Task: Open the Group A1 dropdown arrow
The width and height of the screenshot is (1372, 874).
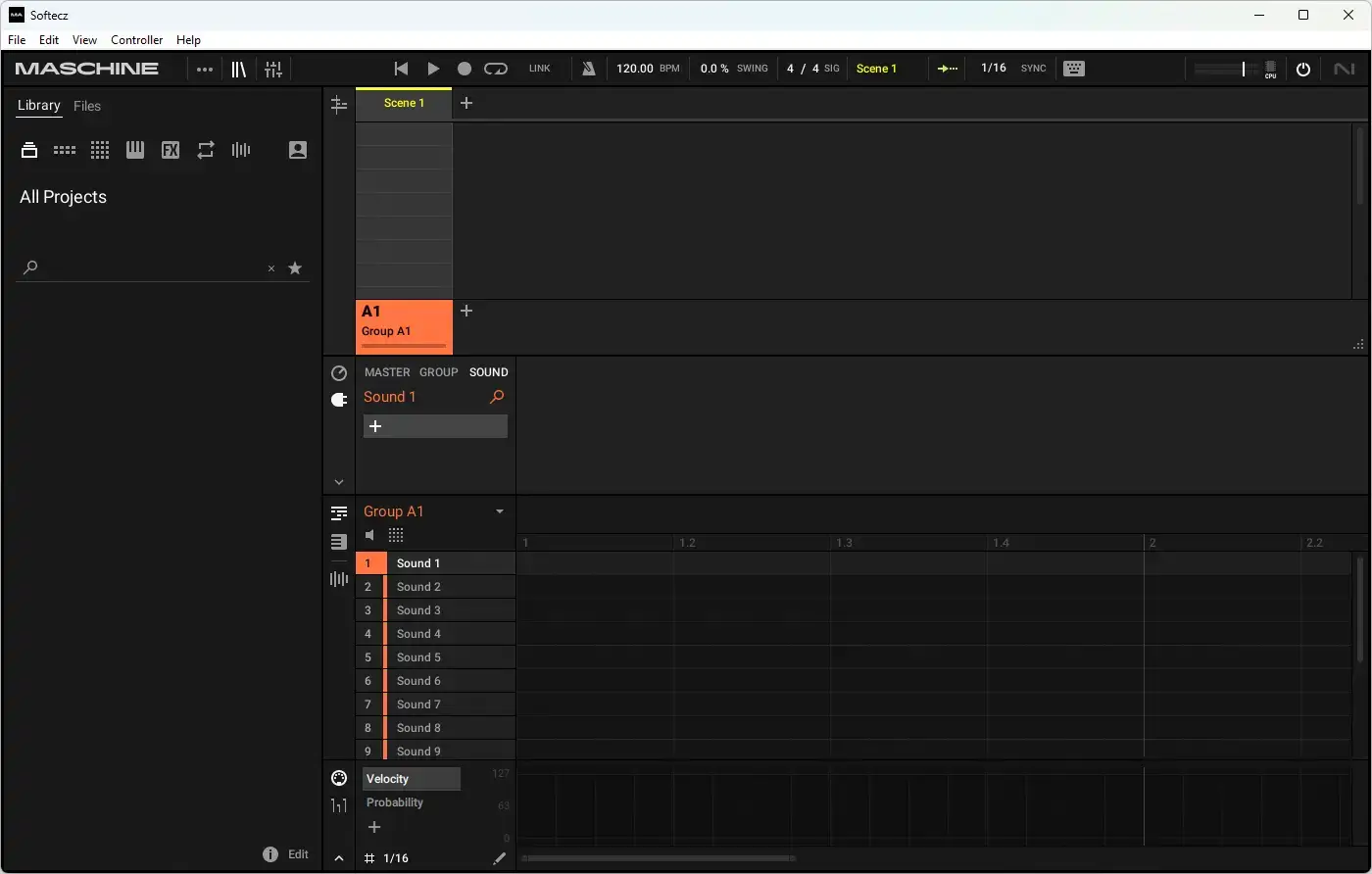Action: [x=500, y=511]
